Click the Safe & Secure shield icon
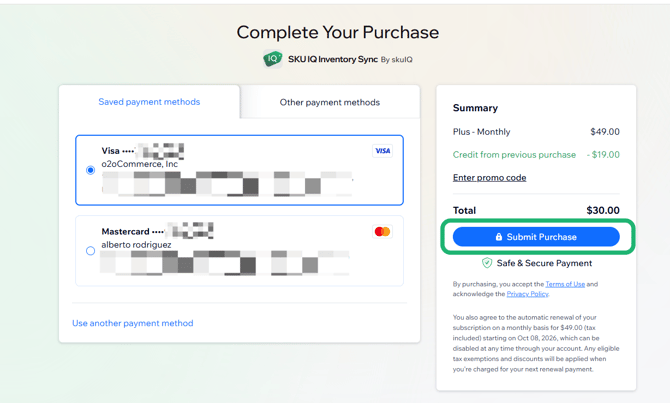 pyautogui.click(x=487, y=263)
